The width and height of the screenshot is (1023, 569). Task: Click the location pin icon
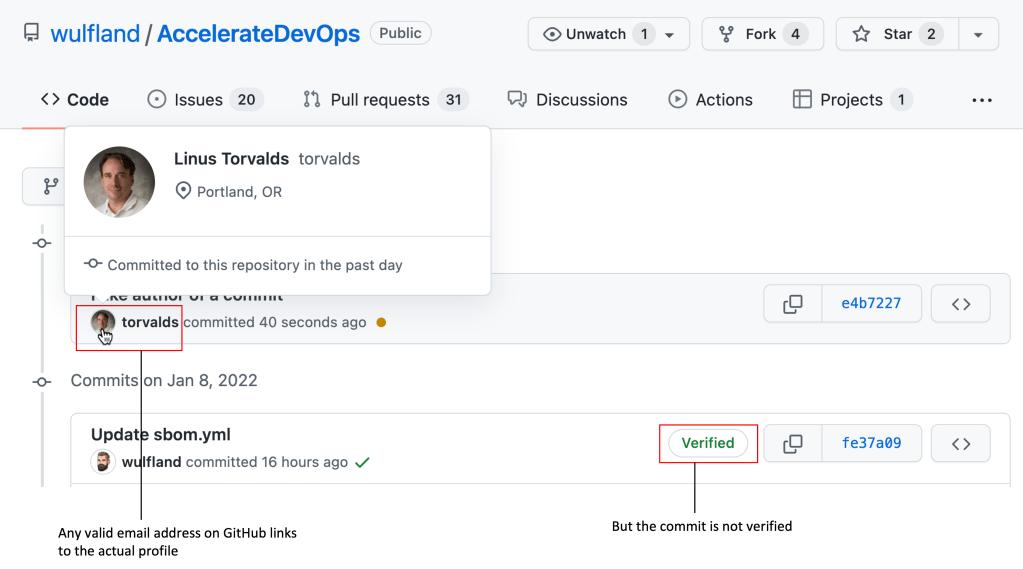coord(183,191)
